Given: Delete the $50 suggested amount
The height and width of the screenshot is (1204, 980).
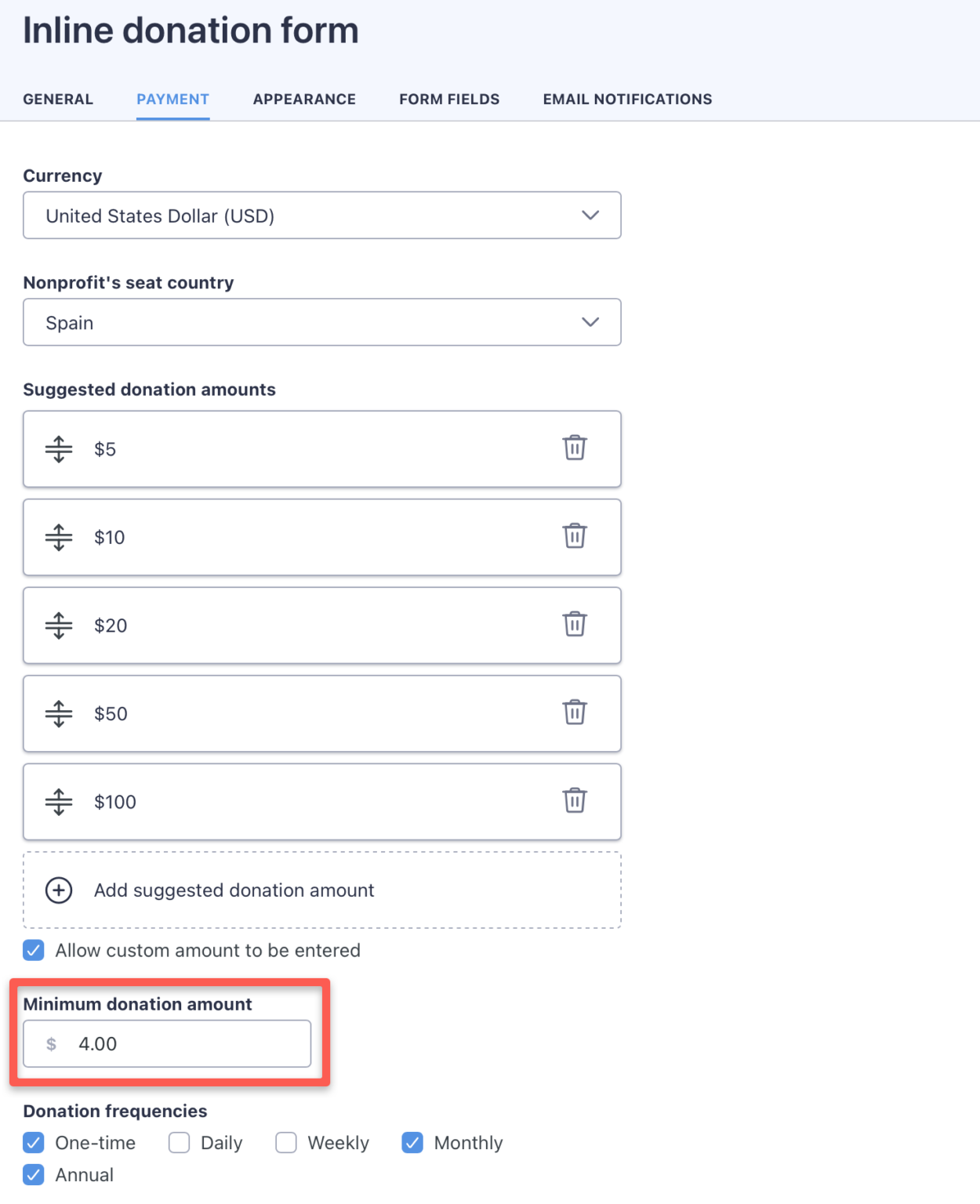Looking at the screenshot, I should [x=576, y=713].
